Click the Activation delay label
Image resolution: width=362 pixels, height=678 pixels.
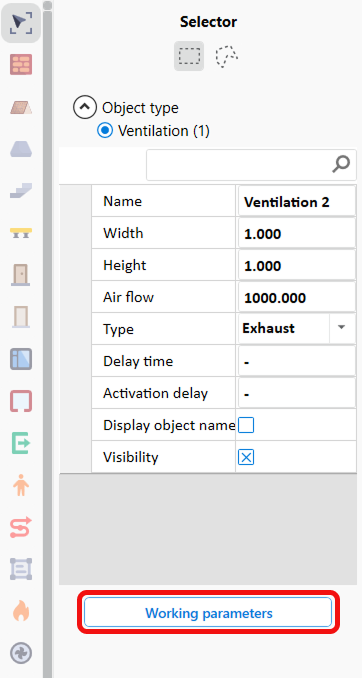click(155, 393)
